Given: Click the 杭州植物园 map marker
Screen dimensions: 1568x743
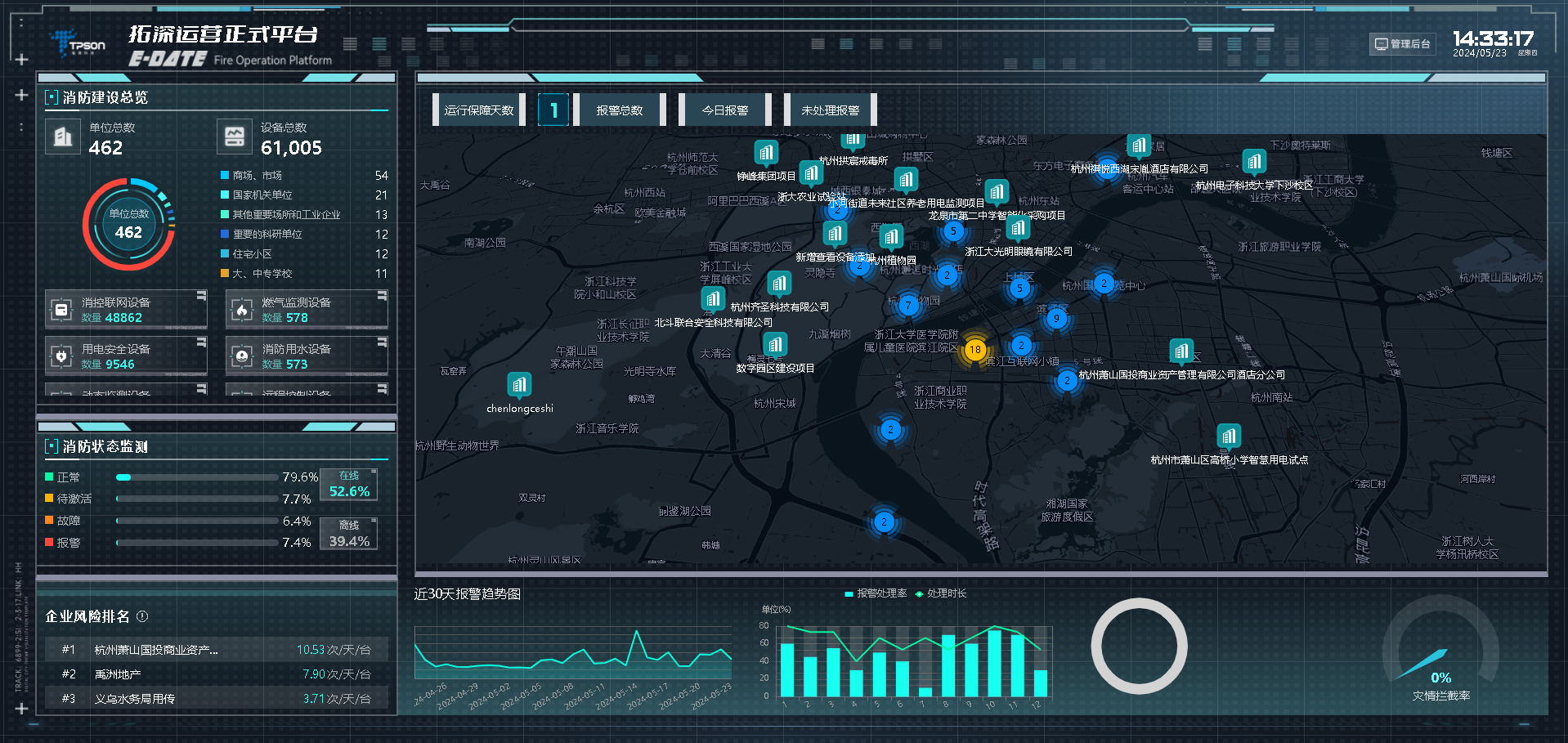Looking at the screenshot, I should [891, 238].
